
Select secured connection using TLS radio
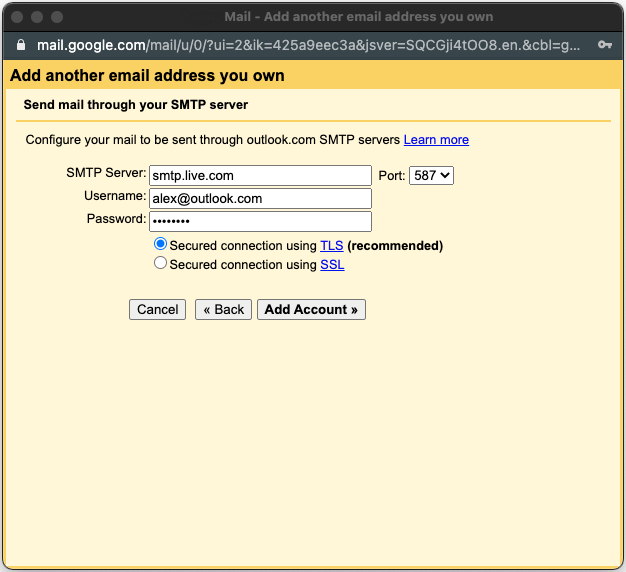click(160, 244)
